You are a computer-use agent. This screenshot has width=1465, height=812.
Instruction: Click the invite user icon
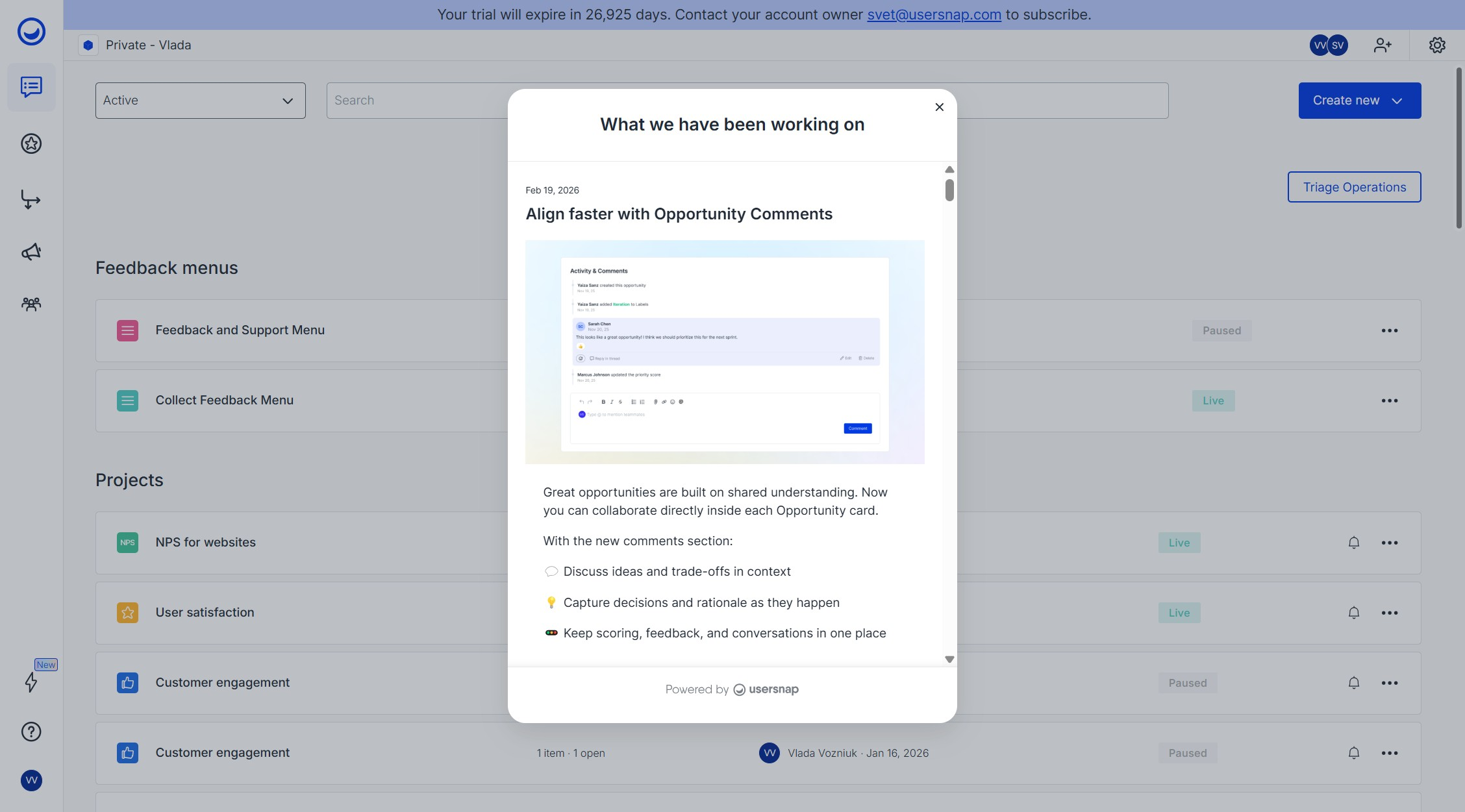[1383, 45]
